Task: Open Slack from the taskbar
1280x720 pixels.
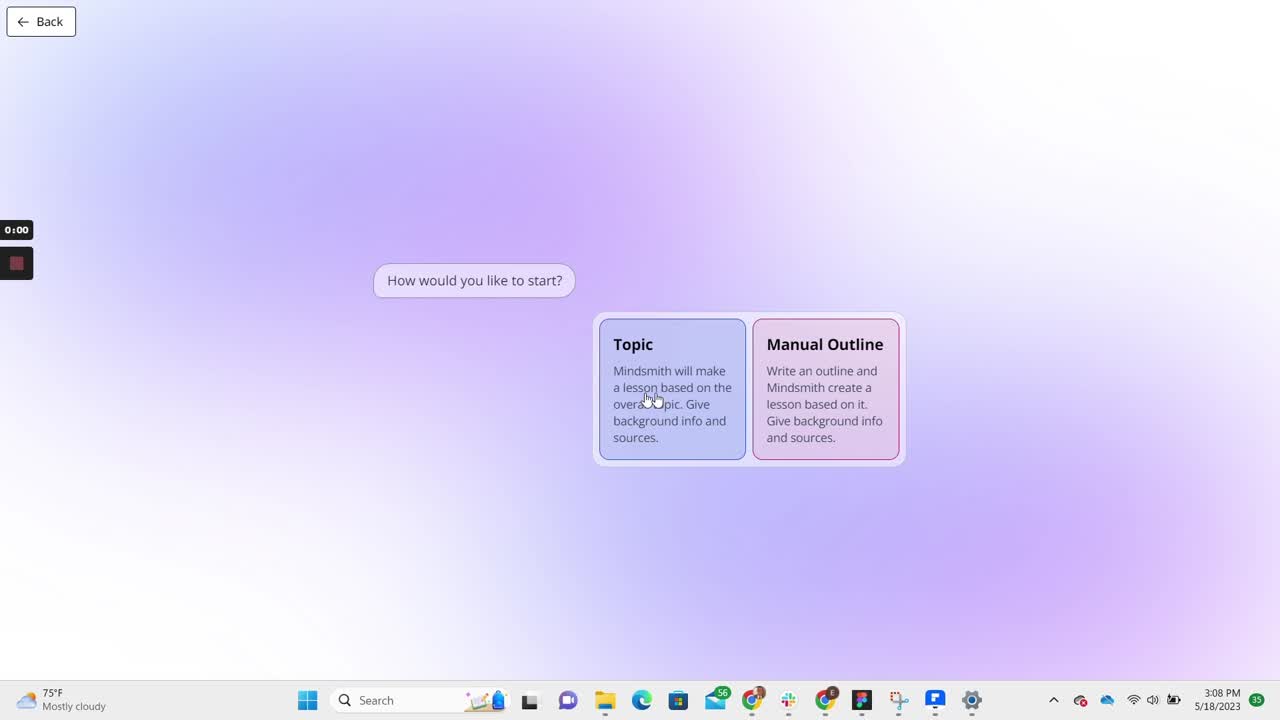Action: pos(788,700)
